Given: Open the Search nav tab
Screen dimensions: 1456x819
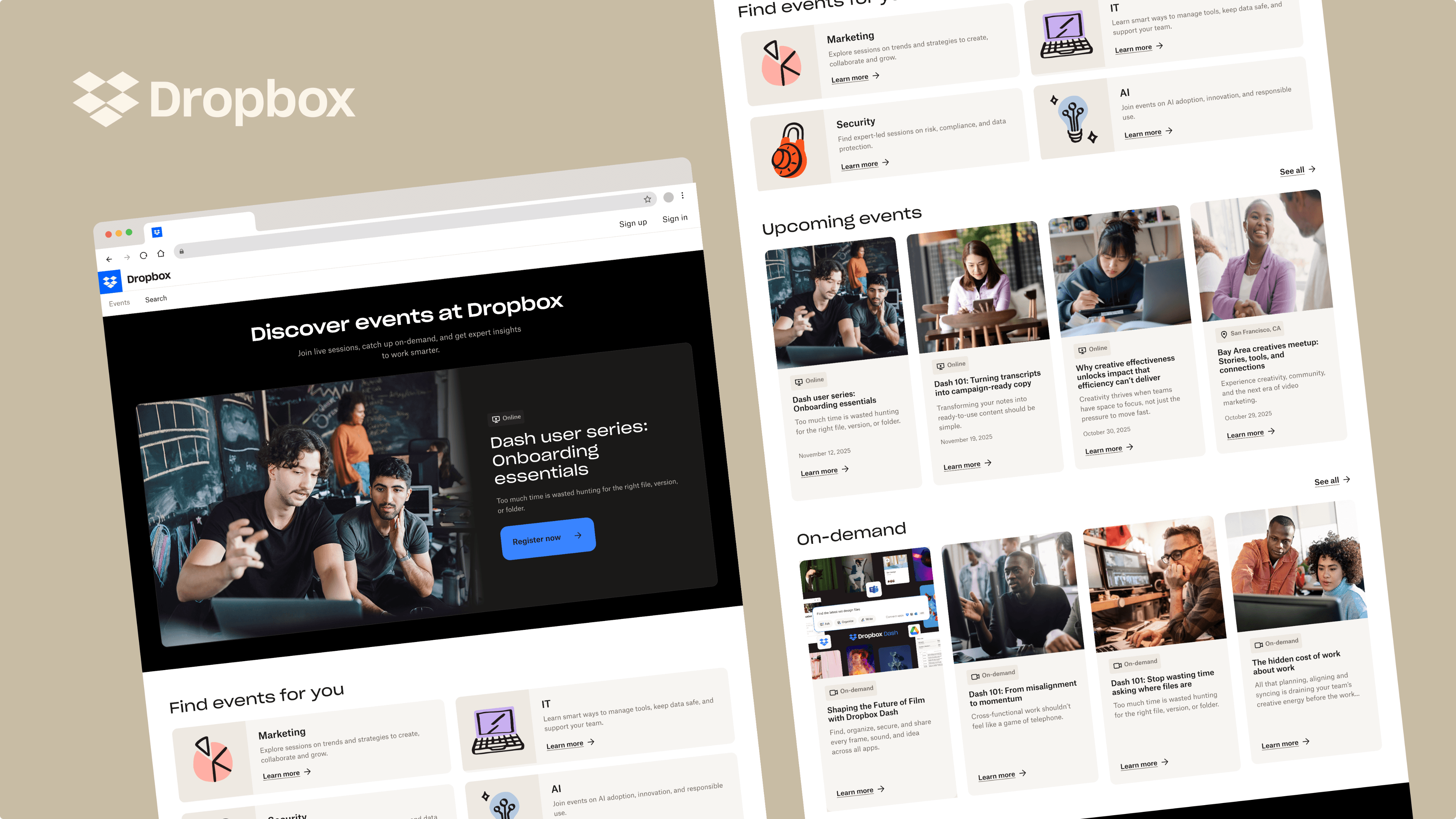Looking at the screenshot, I should pos(156,299).
